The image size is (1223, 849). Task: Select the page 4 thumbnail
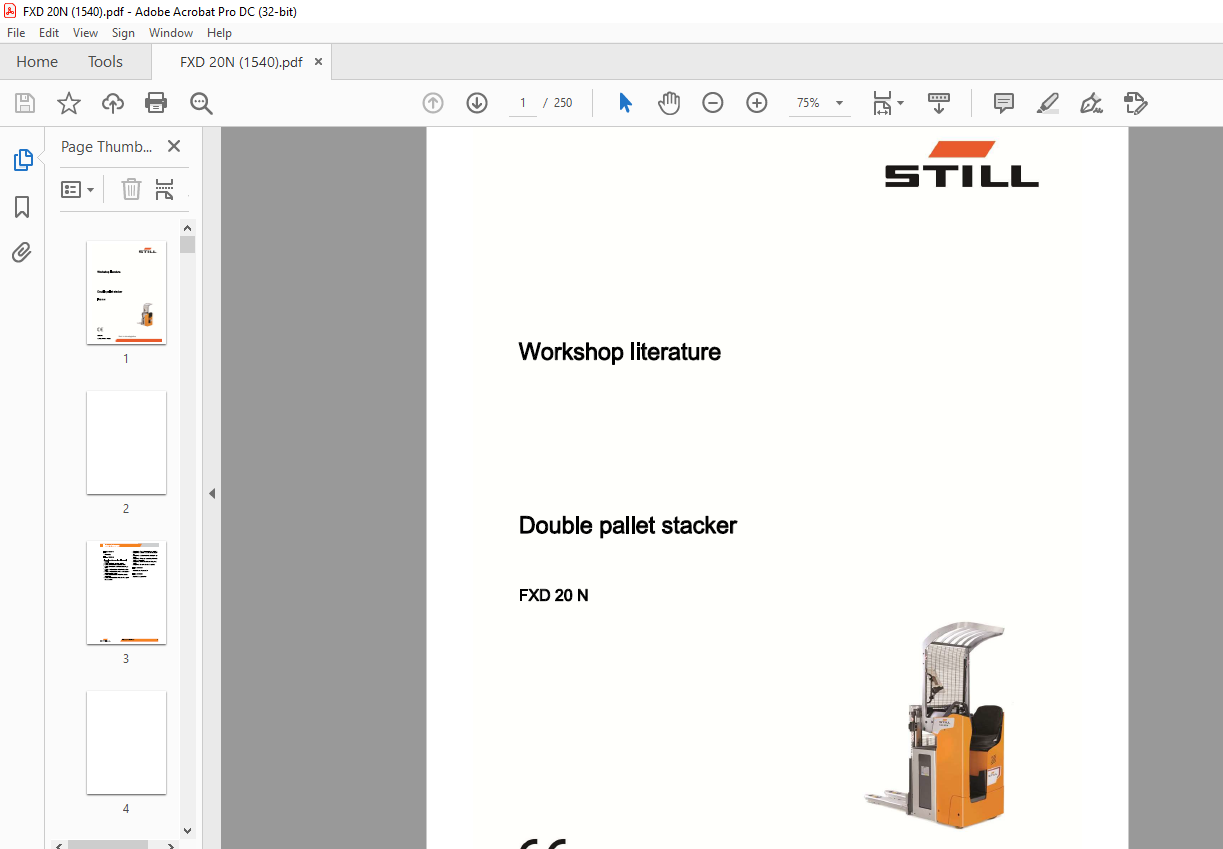tap(126, 742)
